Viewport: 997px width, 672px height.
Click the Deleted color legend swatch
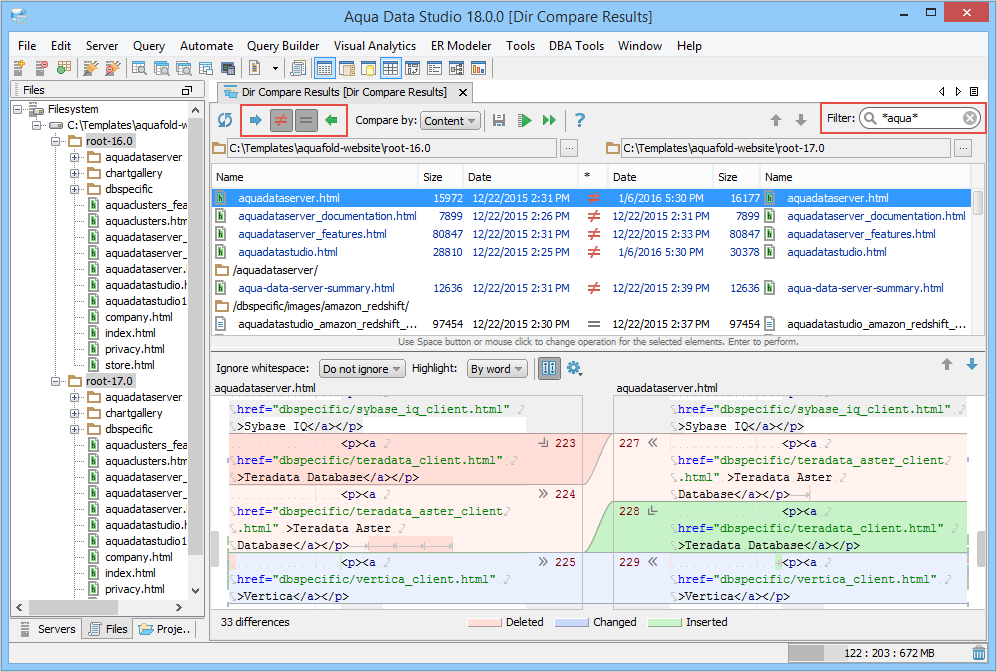click(484, 622)
